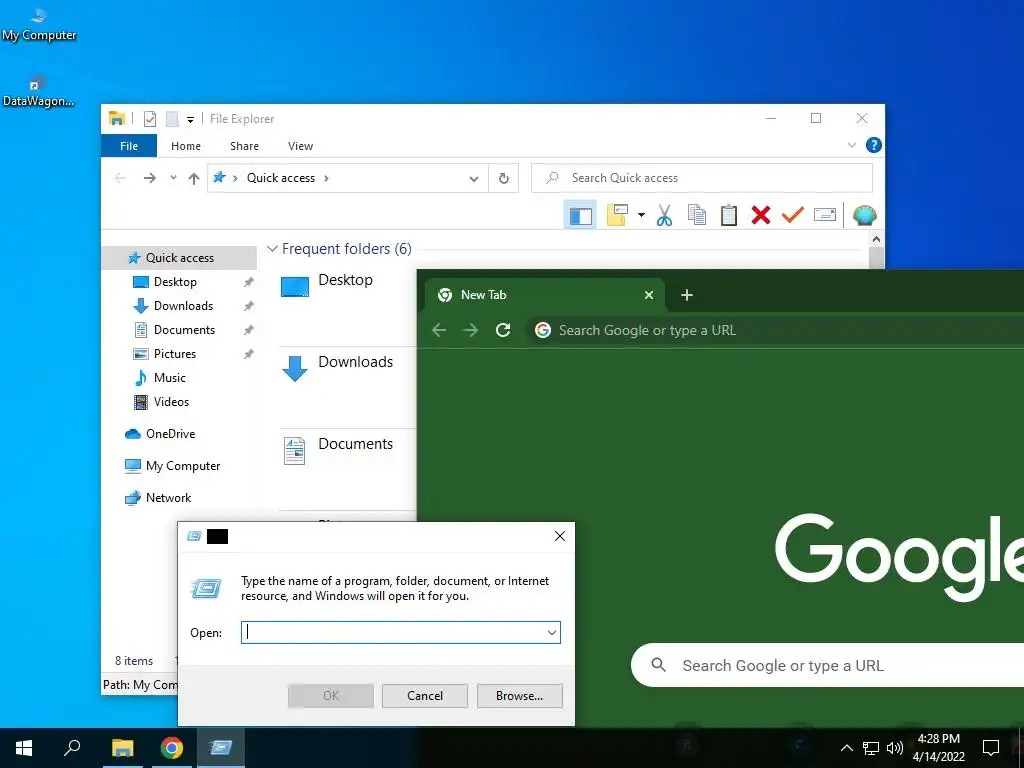Click the scroll up arrow in Explorer content
Image resolution: width=1024 pixels, height=768 pixels.
click(876, 239)
